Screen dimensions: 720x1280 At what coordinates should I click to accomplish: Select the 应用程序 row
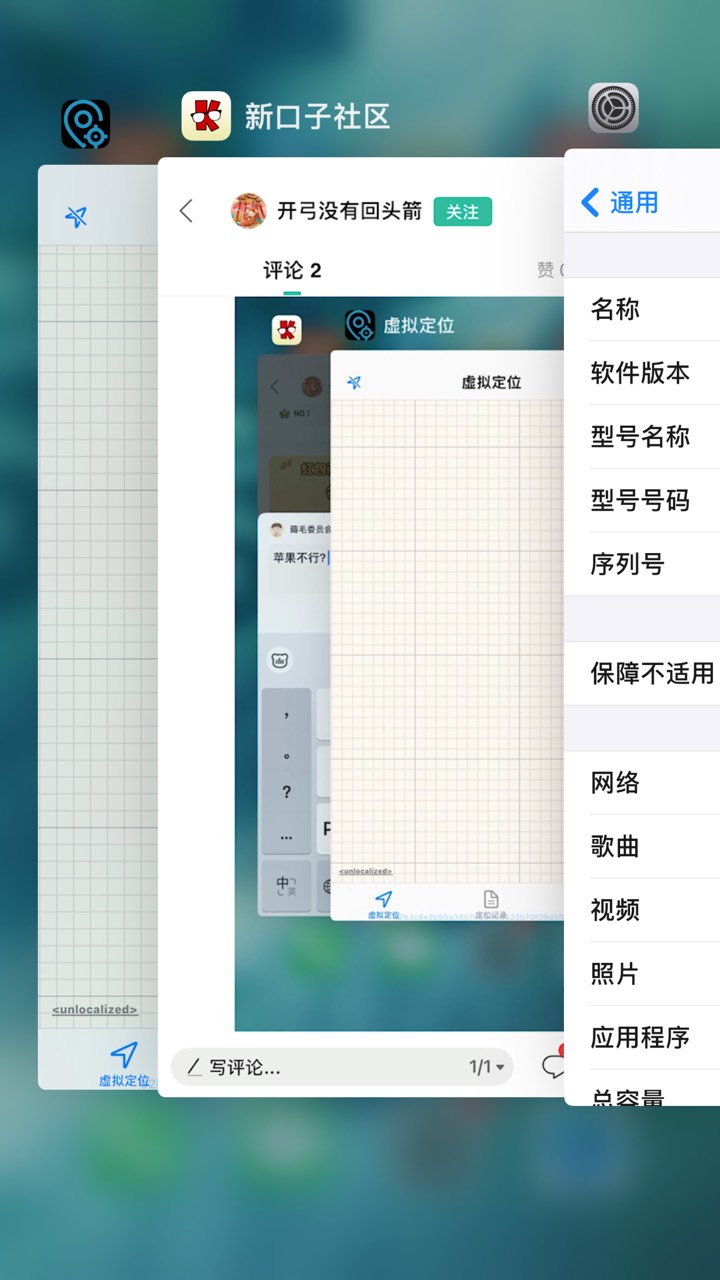[x=642, y=1038]
